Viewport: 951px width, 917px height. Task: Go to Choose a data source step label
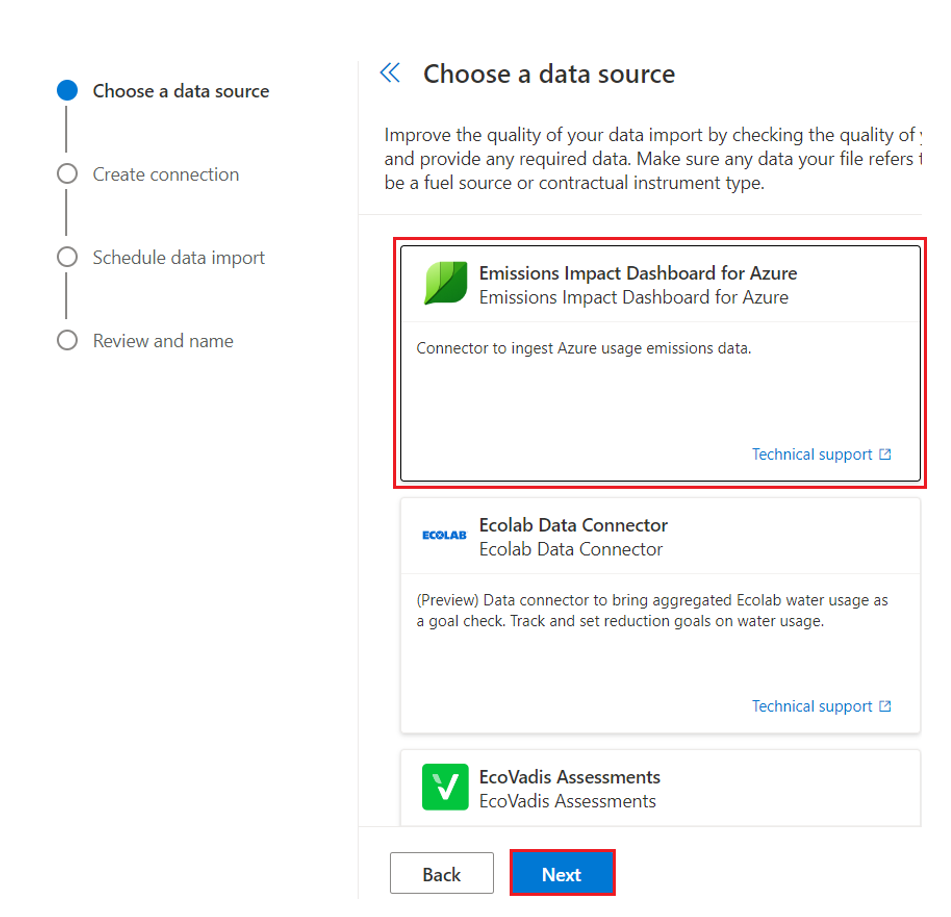181,91
